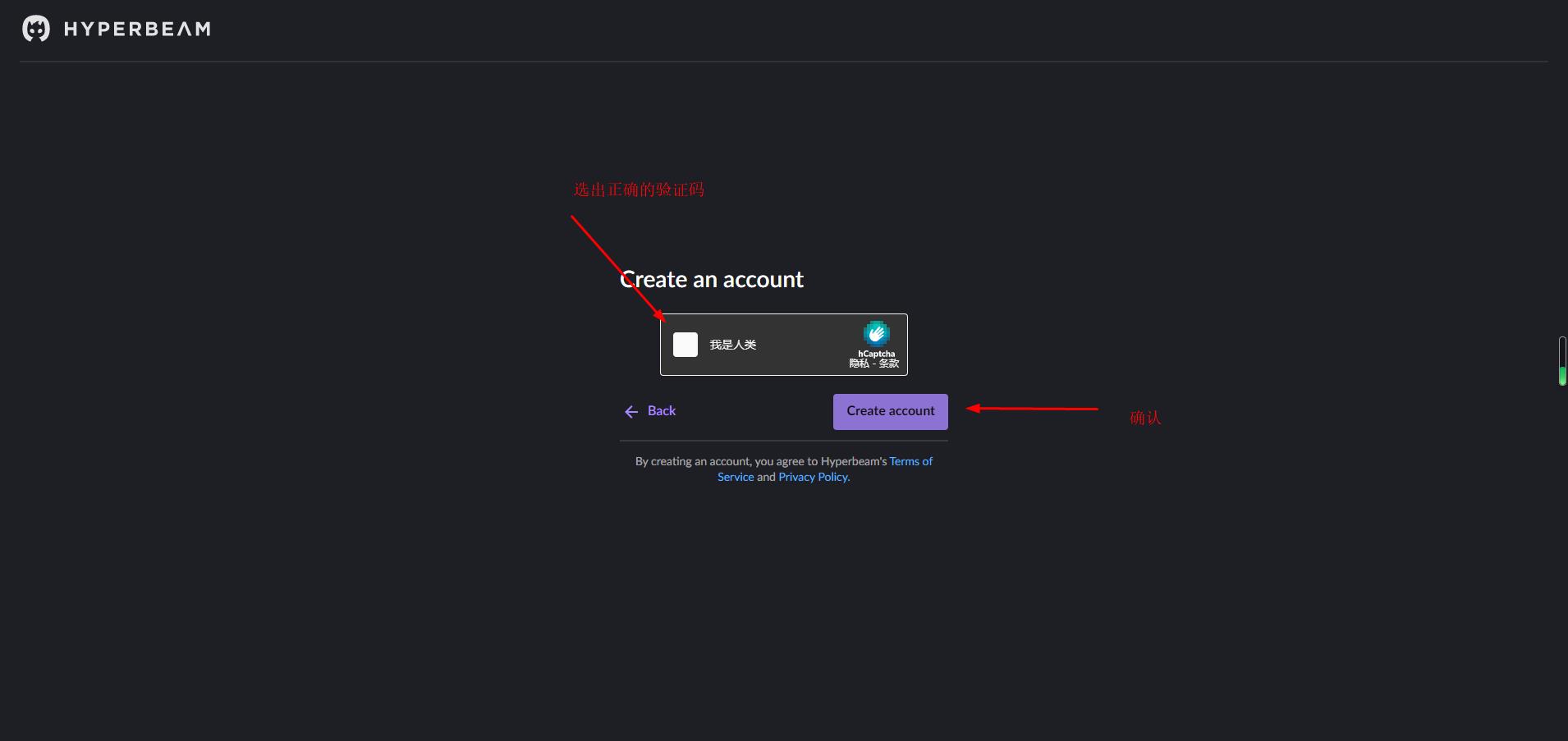Go back using the Back link
Viewport: 1568px width, 741px height.
(661, 411)
